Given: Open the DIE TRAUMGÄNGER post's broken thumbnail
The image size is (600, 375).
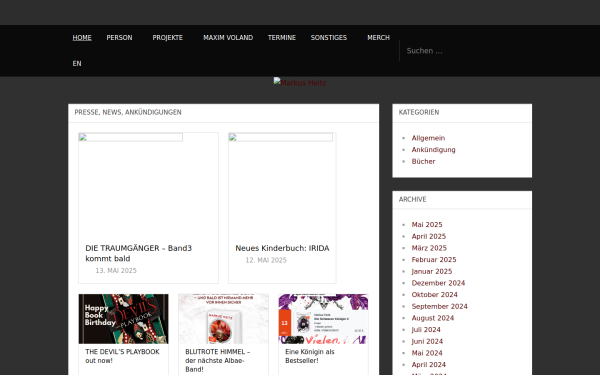Looking at the screenshot, I should pyautogui.click(x=130, y=137).
